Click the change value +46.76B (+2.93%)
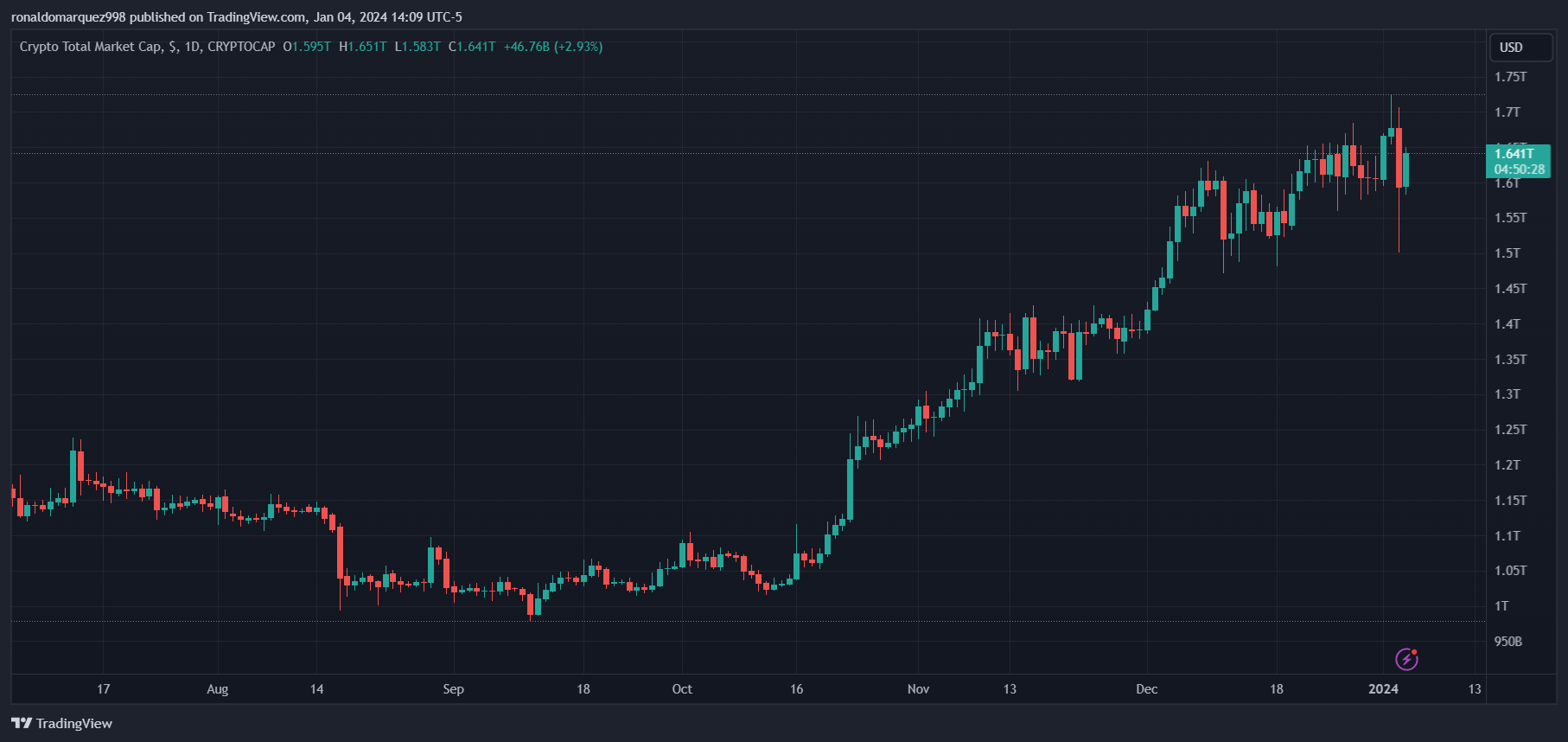The height and width of the screenshot is (742, 1568). pyautogui.click(x=553, y=47)
